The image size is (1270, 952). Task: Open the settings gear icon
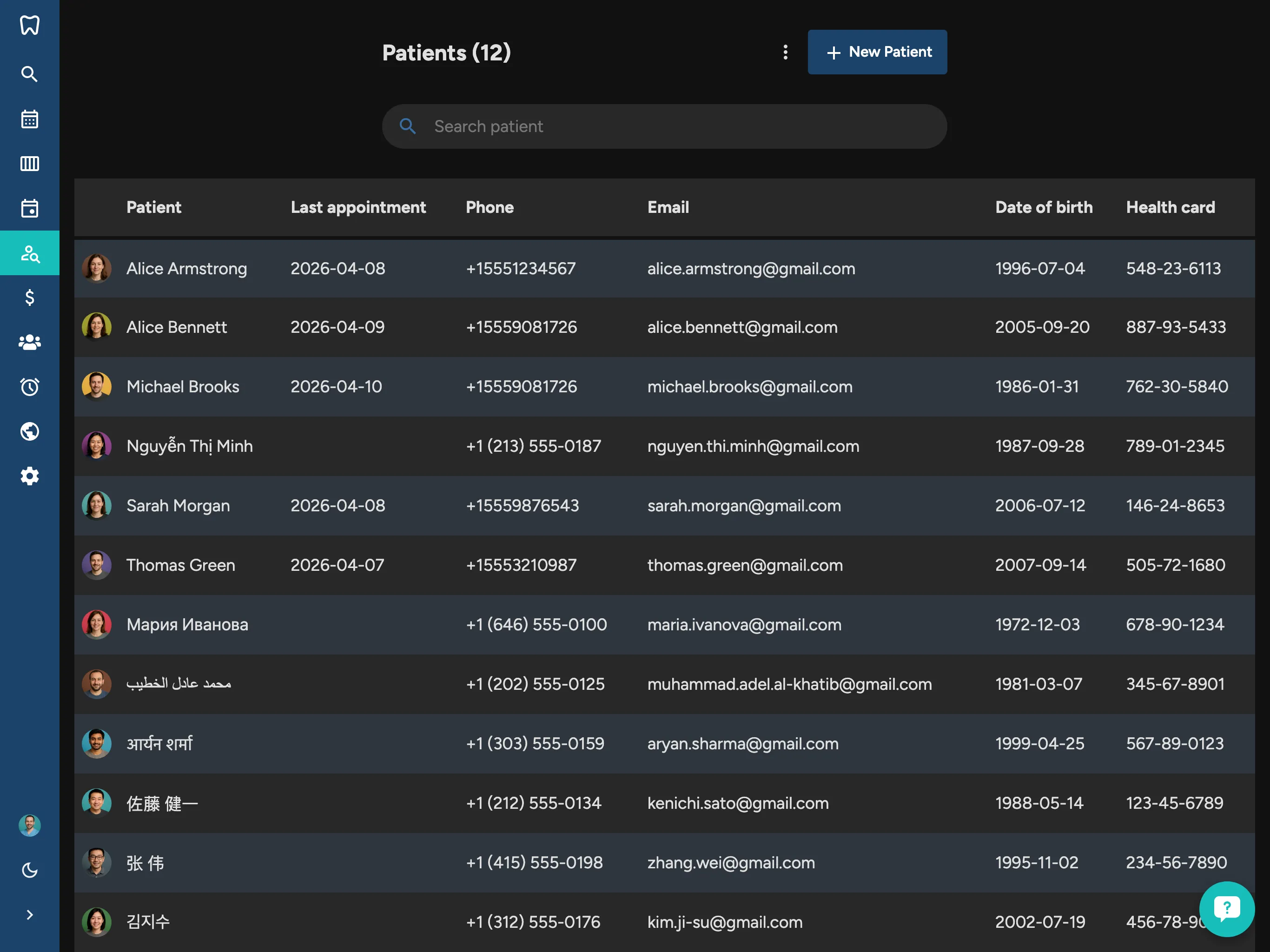coord(29,476)
